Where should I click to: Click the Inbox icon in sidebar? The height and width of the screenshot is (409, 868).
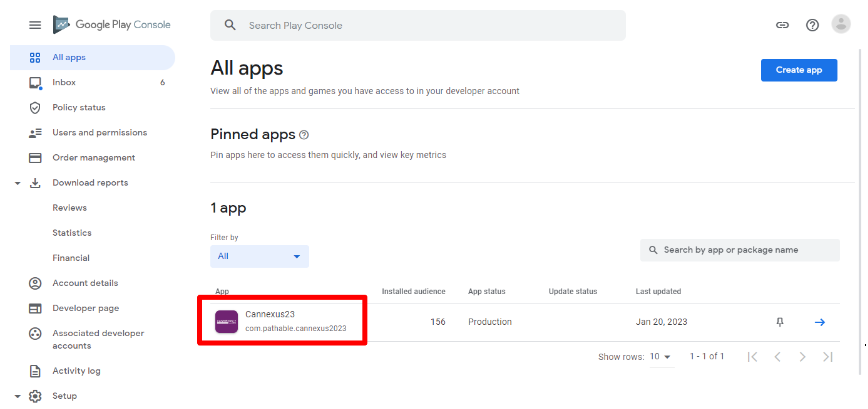[x=35, y=83]
